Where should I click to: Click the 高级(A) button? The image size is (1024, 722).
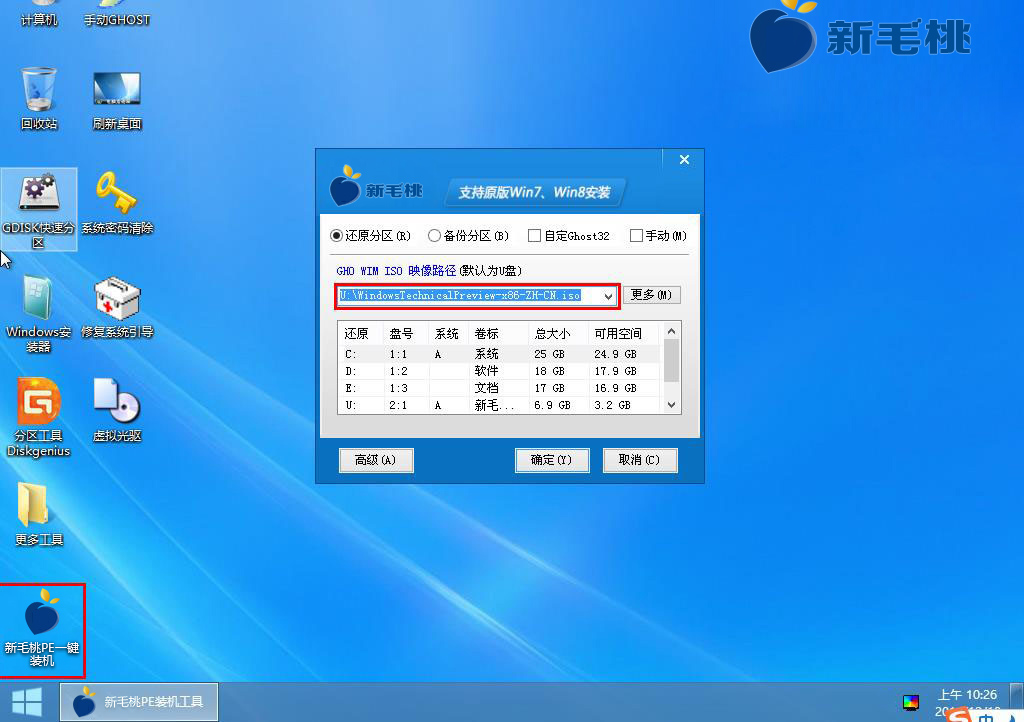point(376,460)
